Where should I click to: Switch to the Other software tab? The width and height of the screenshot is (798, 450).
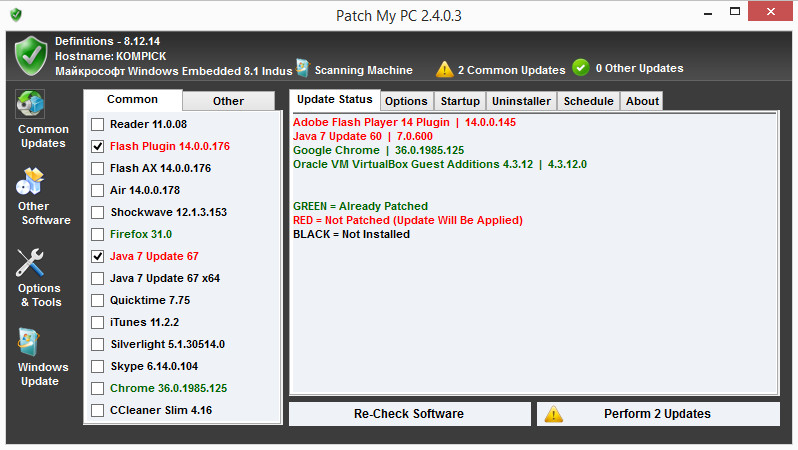pyautogui.click(x=228, y=101)
